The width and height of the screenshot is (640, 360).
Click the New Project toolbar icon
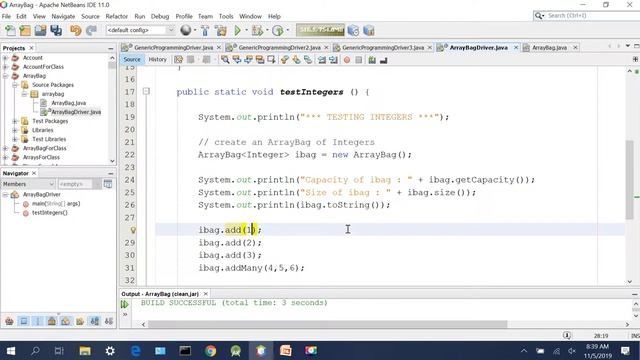[25, 31]
